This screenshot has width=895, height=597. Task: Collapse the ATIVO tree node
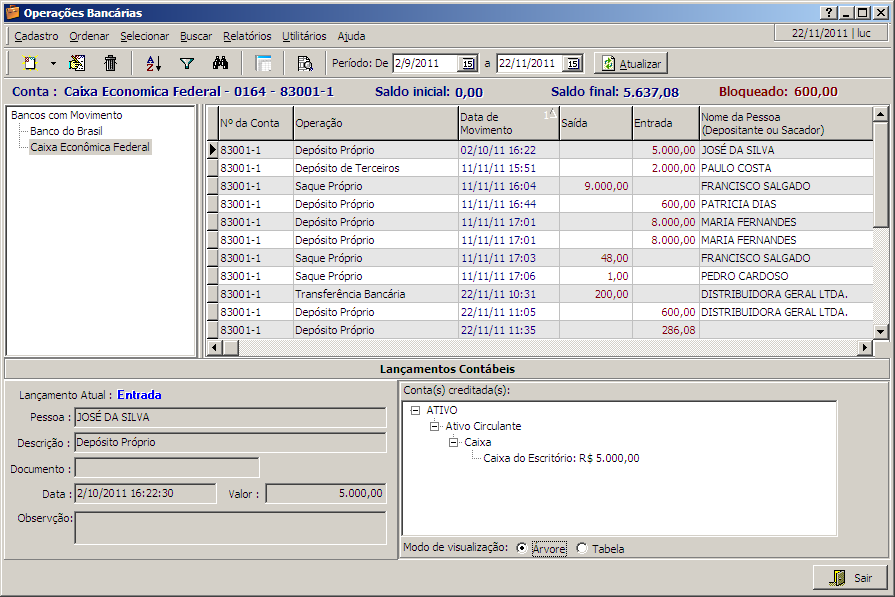(x=416, y=410)
